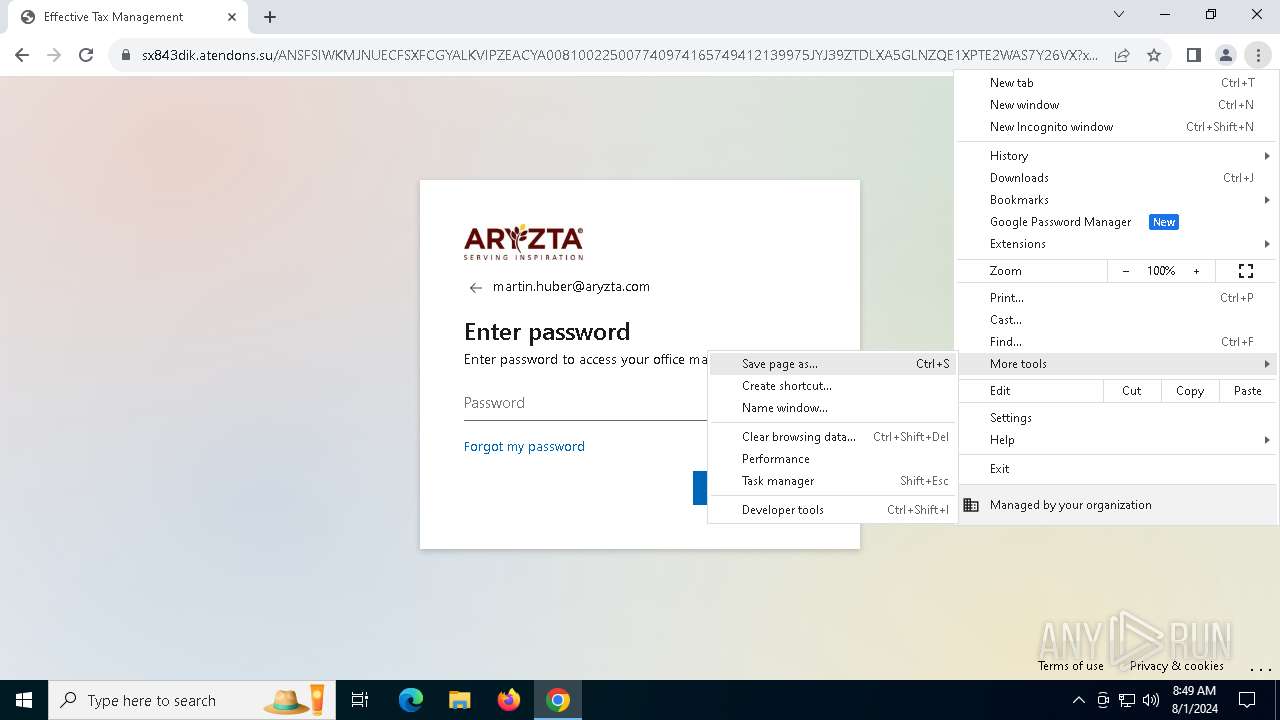Expand the Help submenu
Viewport: 1280px width, 720px height.
(1117, 440)
